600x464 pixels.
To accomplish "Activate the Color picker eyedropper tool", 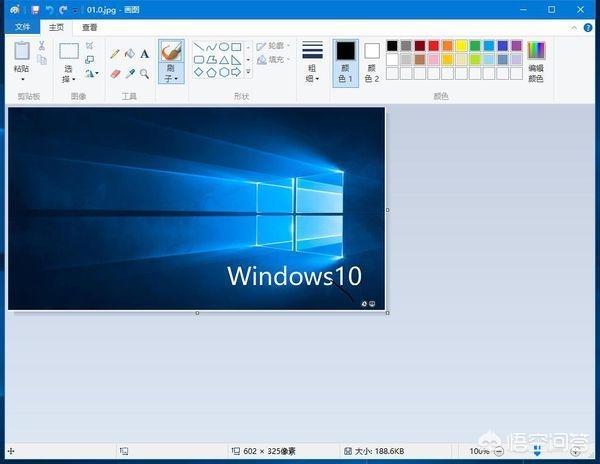I will coord(129,73).
